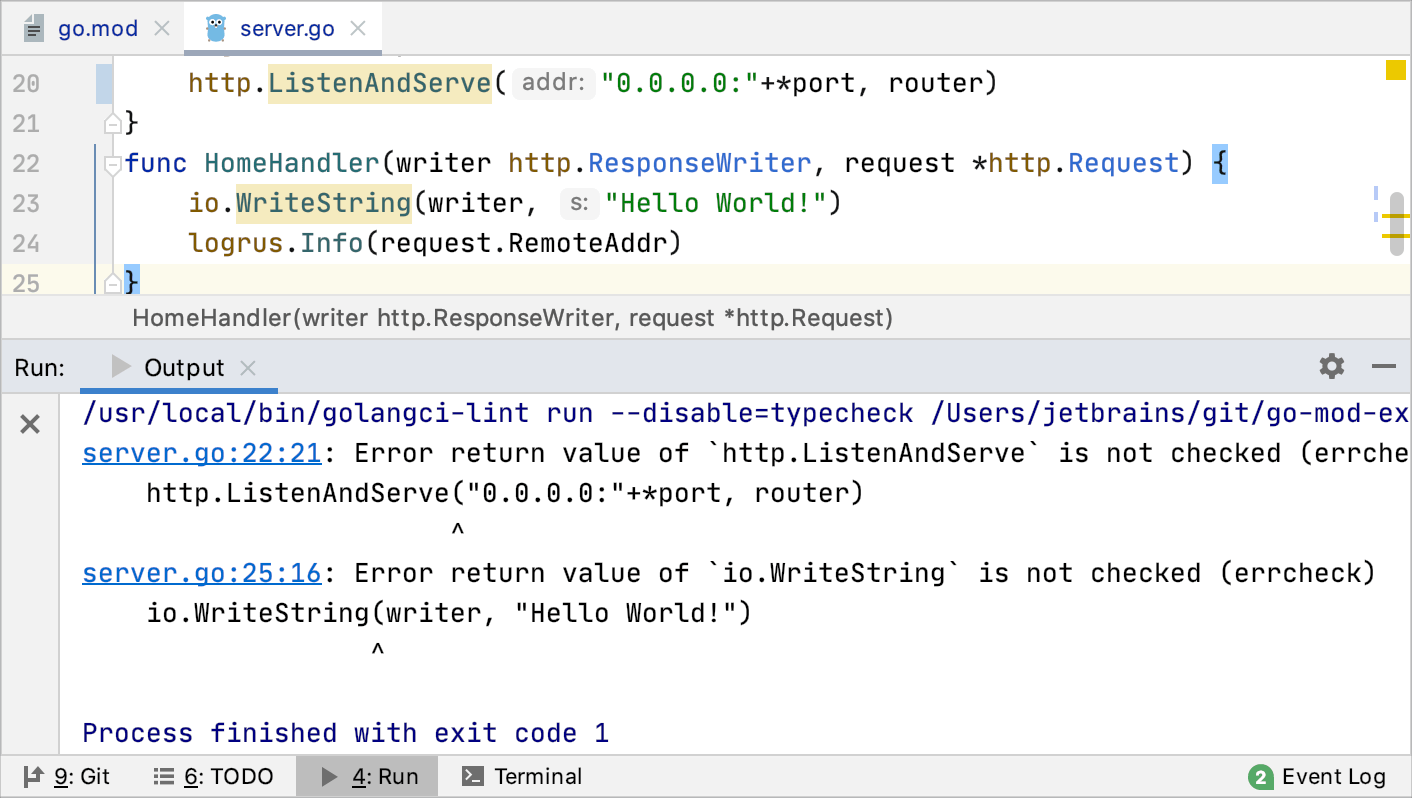
Task: Open the 9: Git tool window
Action: pos(67,777)
